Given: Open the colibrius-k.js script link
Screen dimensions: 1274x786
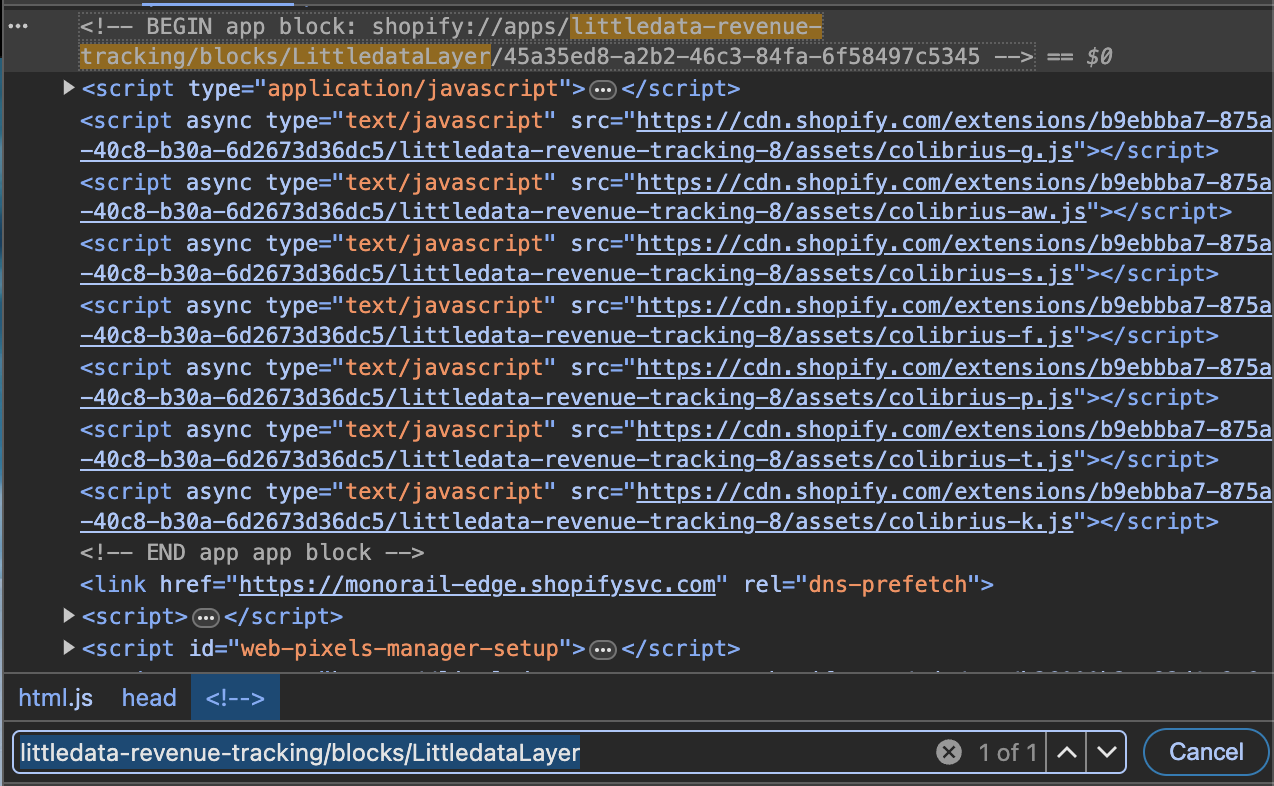Looking at the screenshot, I should point(676,508).
